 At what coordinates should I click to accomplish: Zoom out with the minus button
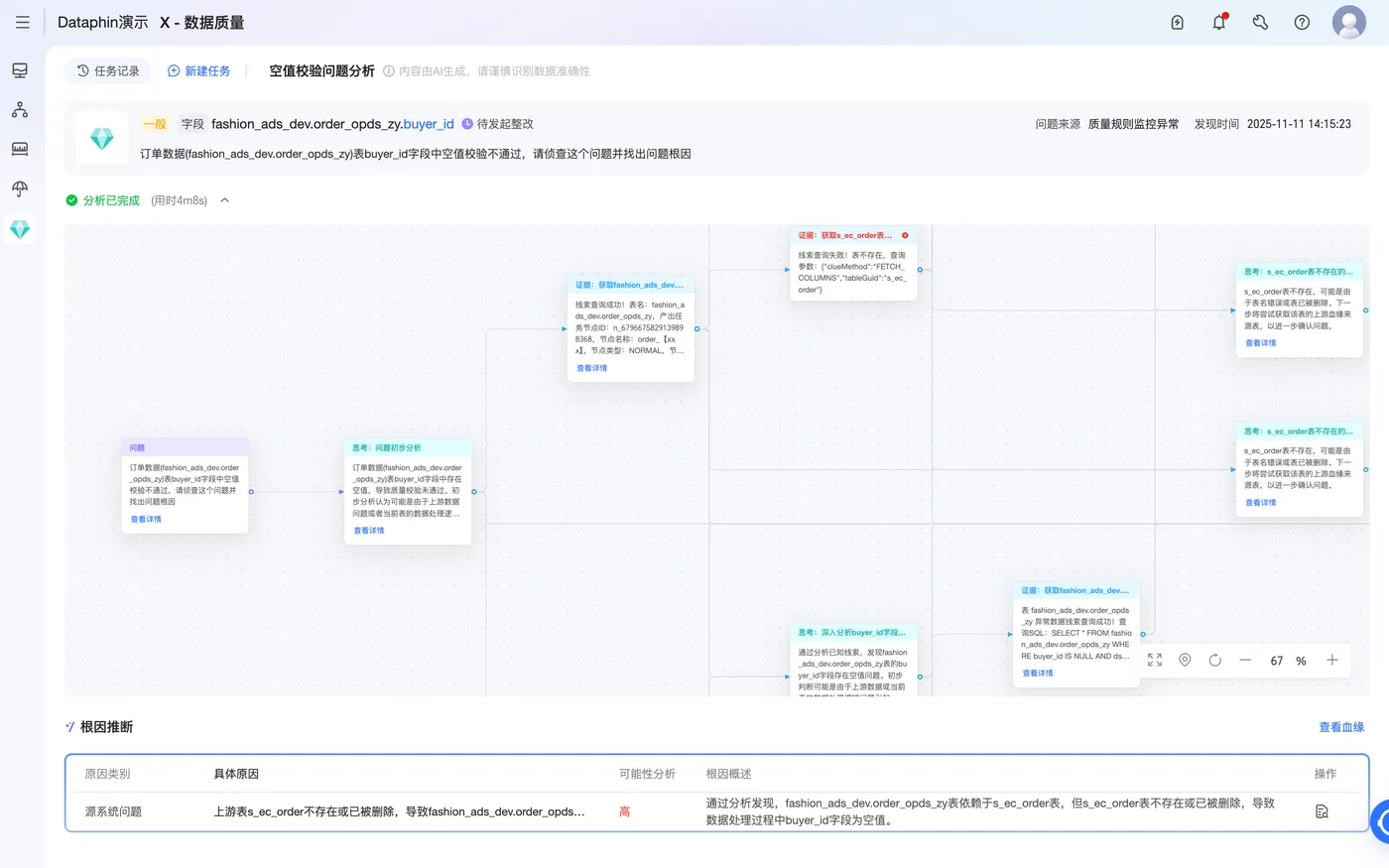click(x=1245, y=660)
